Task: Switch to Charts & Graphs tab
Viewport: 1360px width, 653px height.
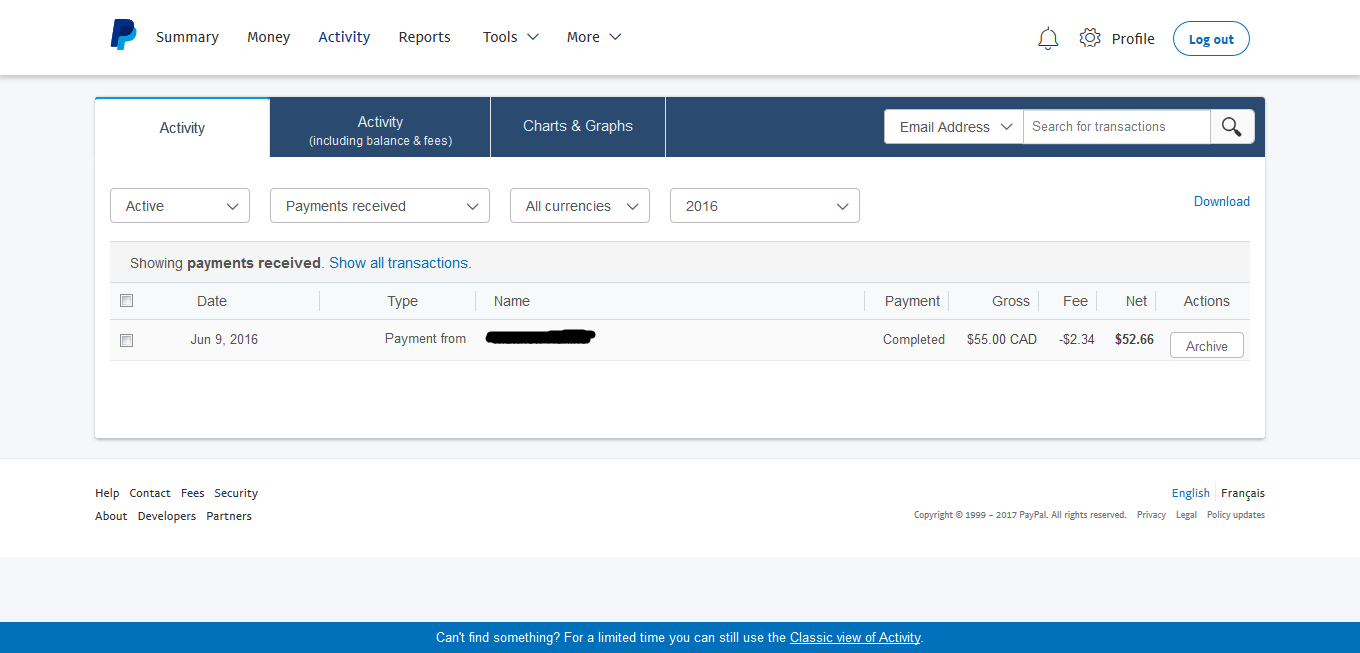Action: tap(578, 126)
